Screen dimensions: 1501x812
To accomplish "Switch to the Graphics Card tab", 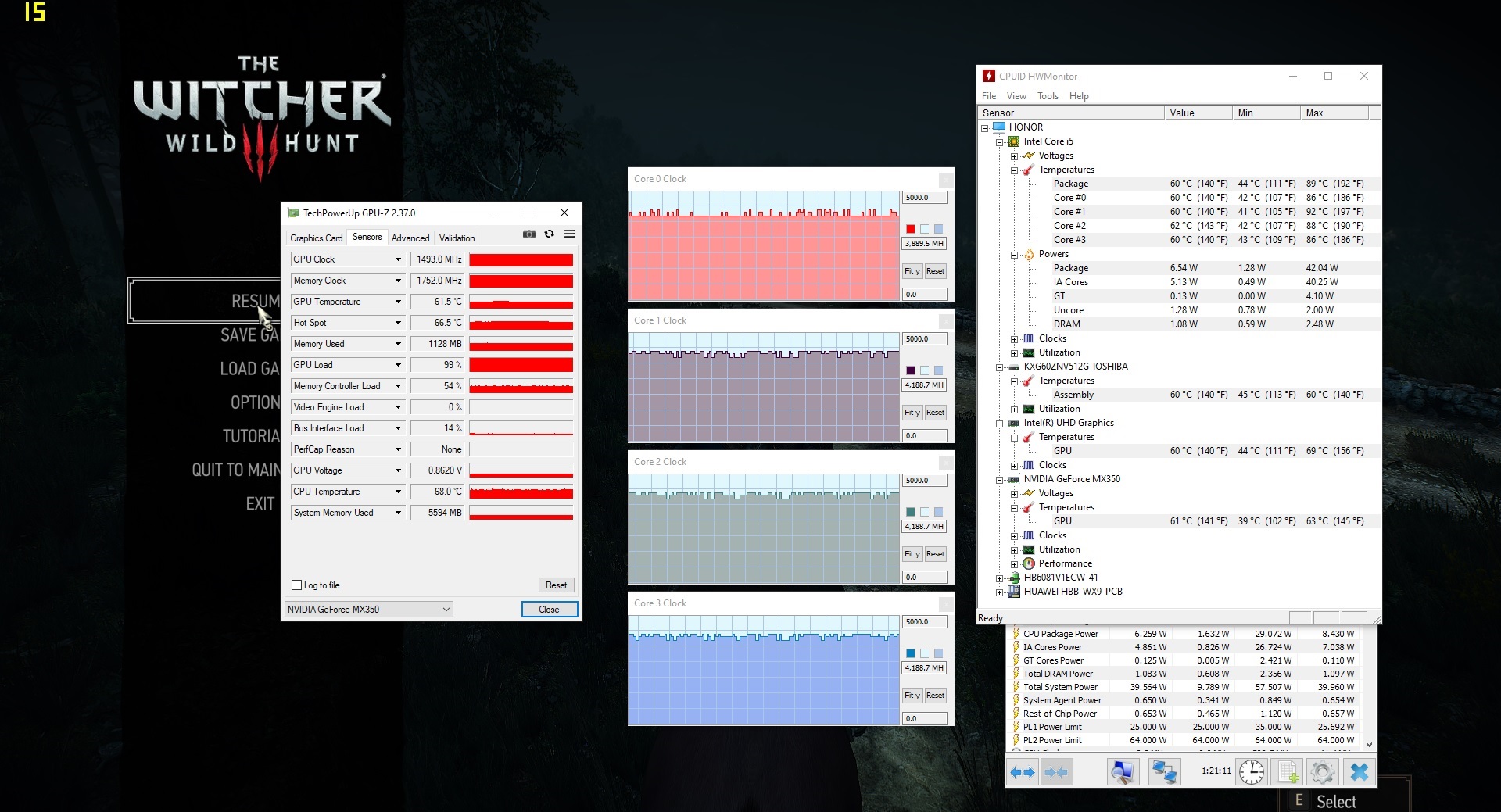I will tap(317, 238).
